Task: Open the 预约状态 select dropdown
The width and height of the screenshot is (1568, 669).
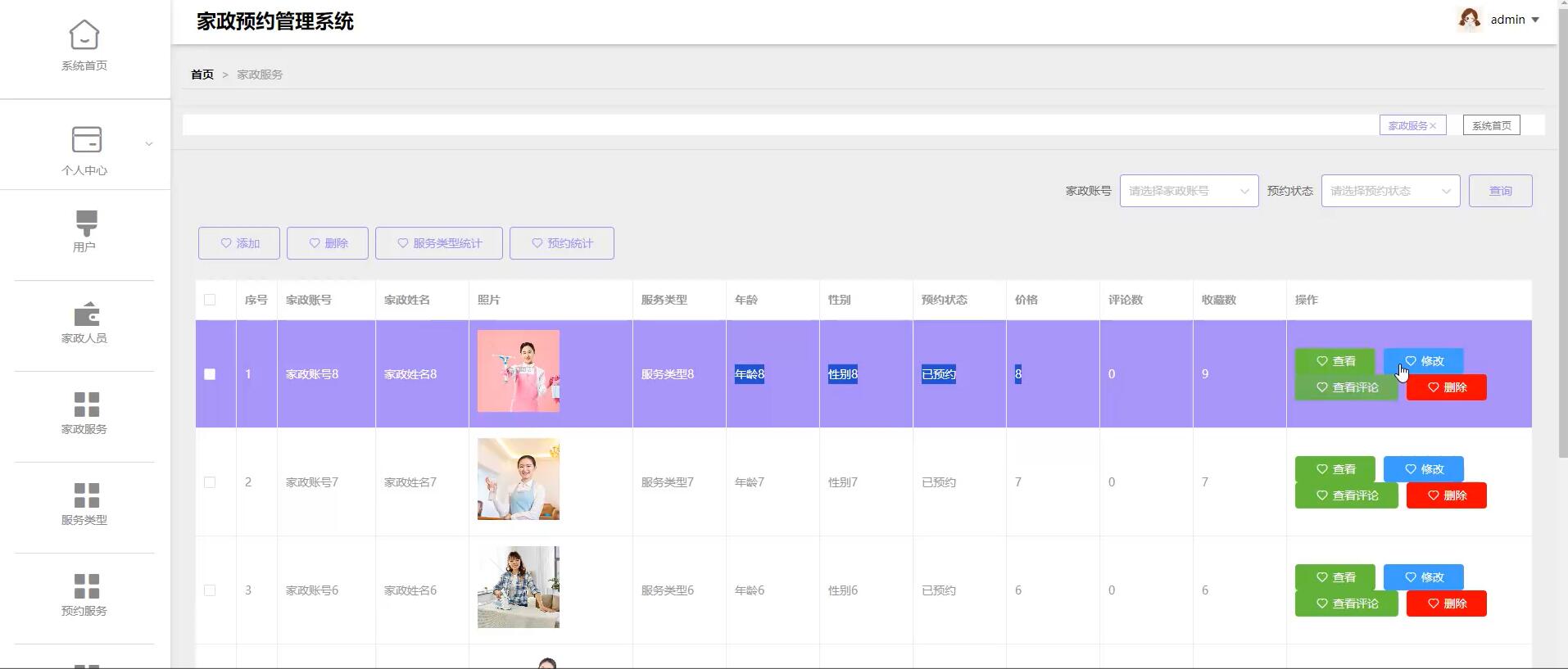Action: (1390, 191)
